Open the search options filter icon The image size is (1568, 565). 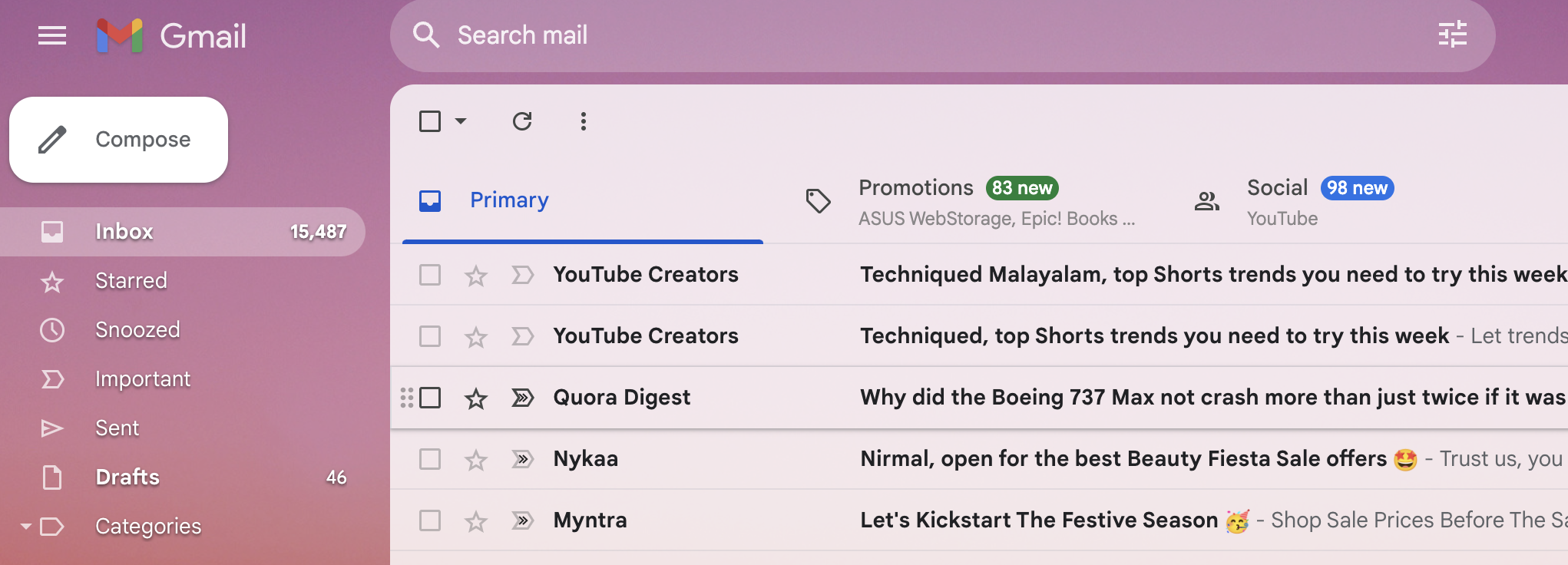coord(1452,35)
